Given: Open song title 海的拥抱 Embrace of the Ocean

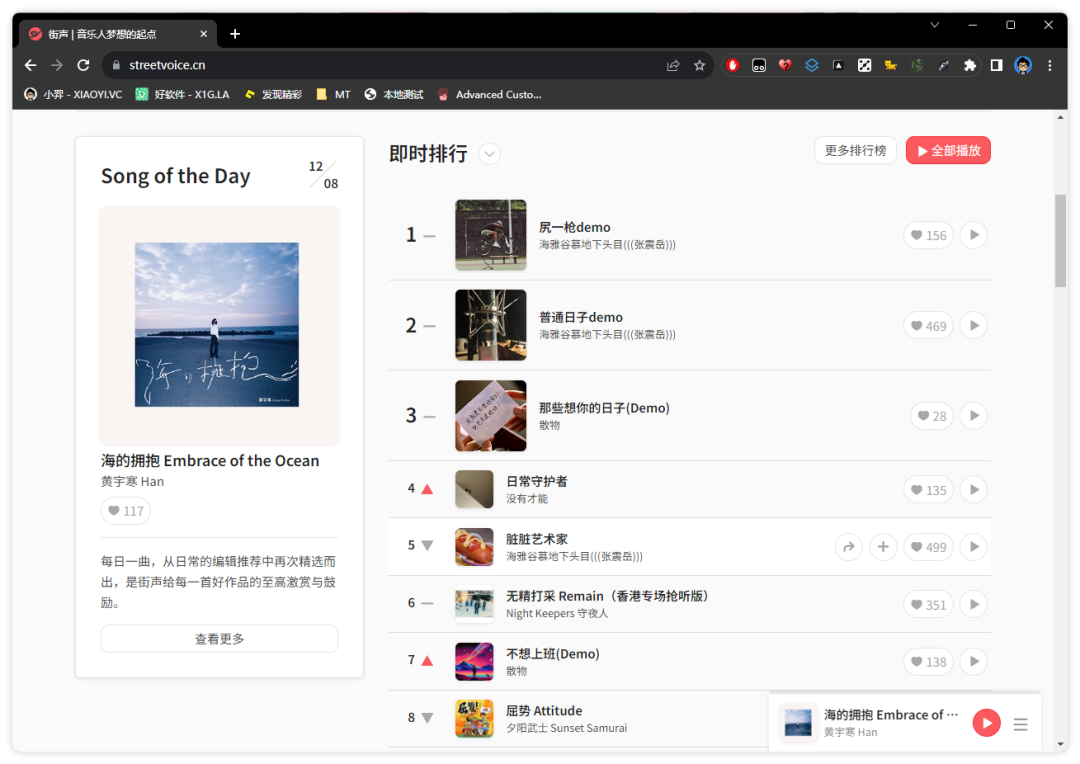Looking at the screenshot, I should click(x=210, y=460).
